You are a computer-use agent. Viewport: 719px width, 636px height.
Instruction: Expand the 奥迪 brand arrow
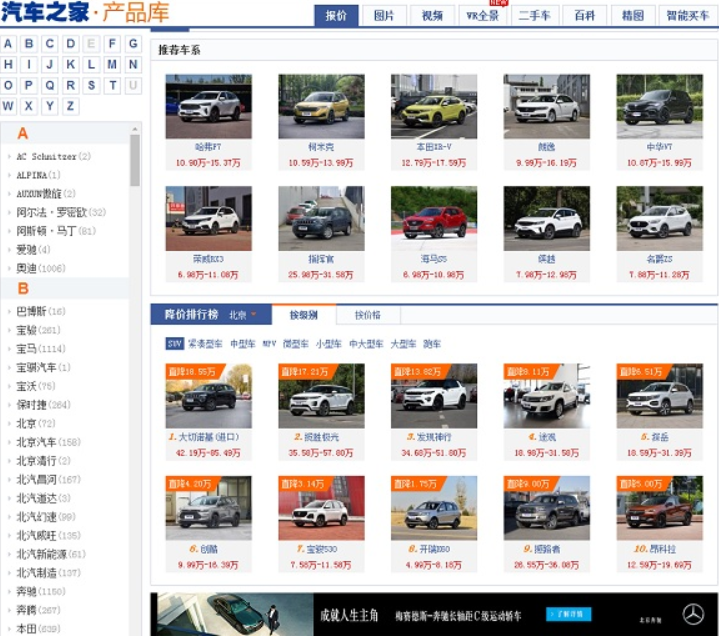(x=9, y=268)
